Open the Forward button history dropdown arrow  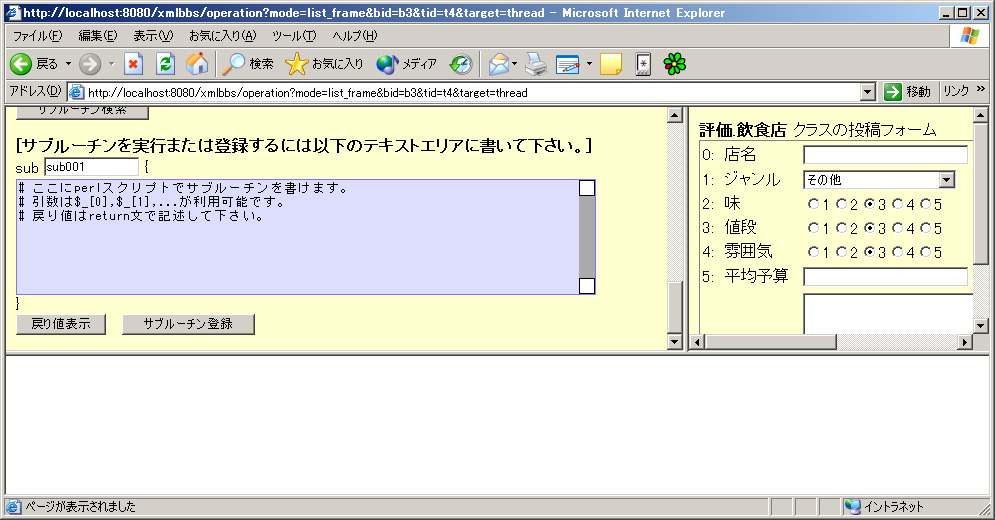click(x=112, y=63)
